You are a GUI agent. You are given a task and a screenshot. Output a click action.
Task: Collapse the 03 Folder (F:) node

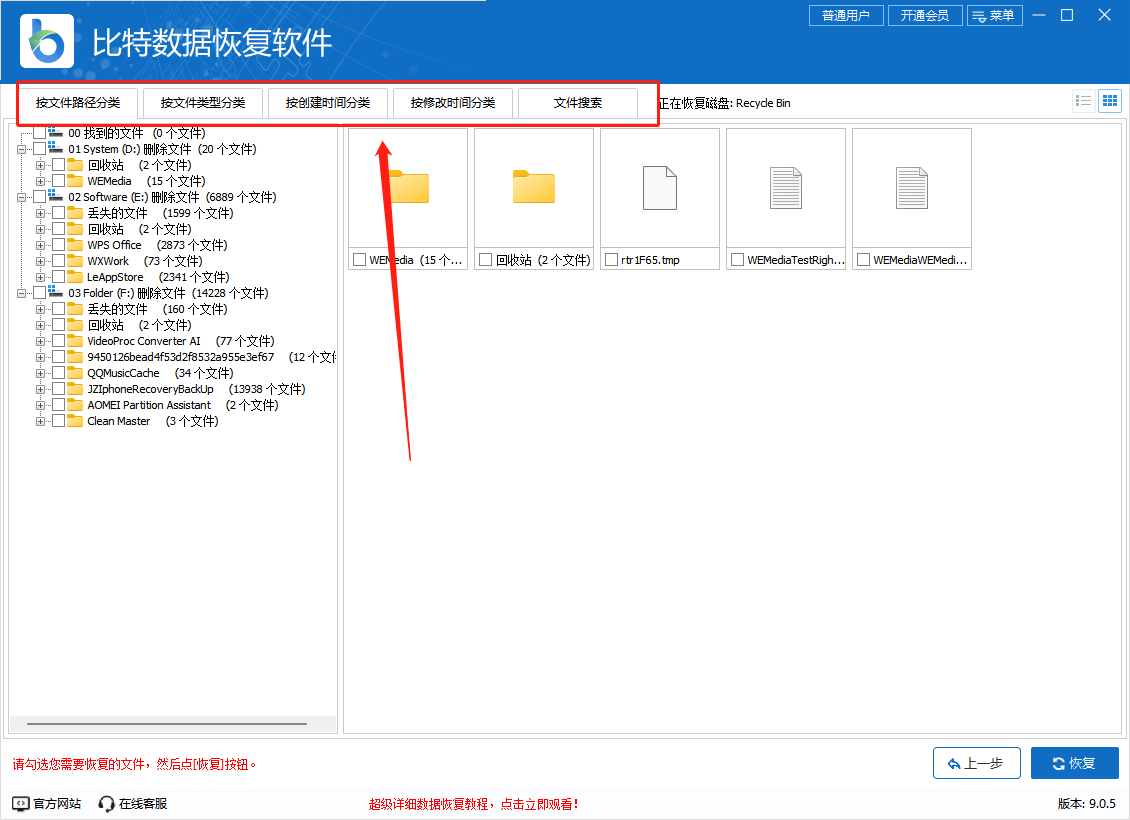point(22,293)
